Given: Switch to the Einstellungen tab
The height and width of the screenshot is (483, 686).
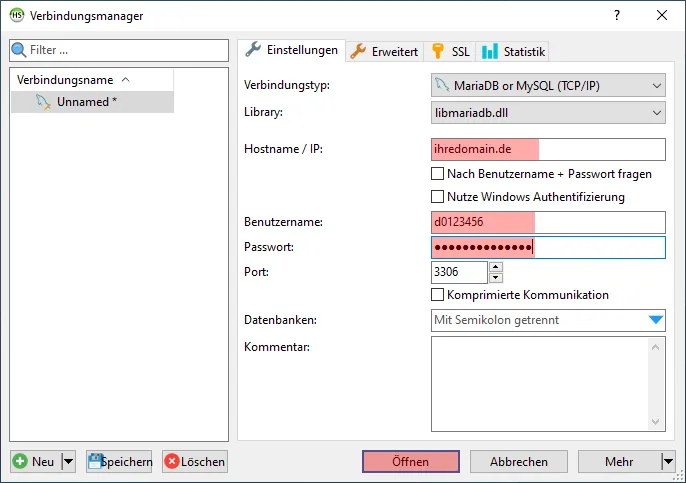Looking at the screenshot, I should tap(291, 50).
